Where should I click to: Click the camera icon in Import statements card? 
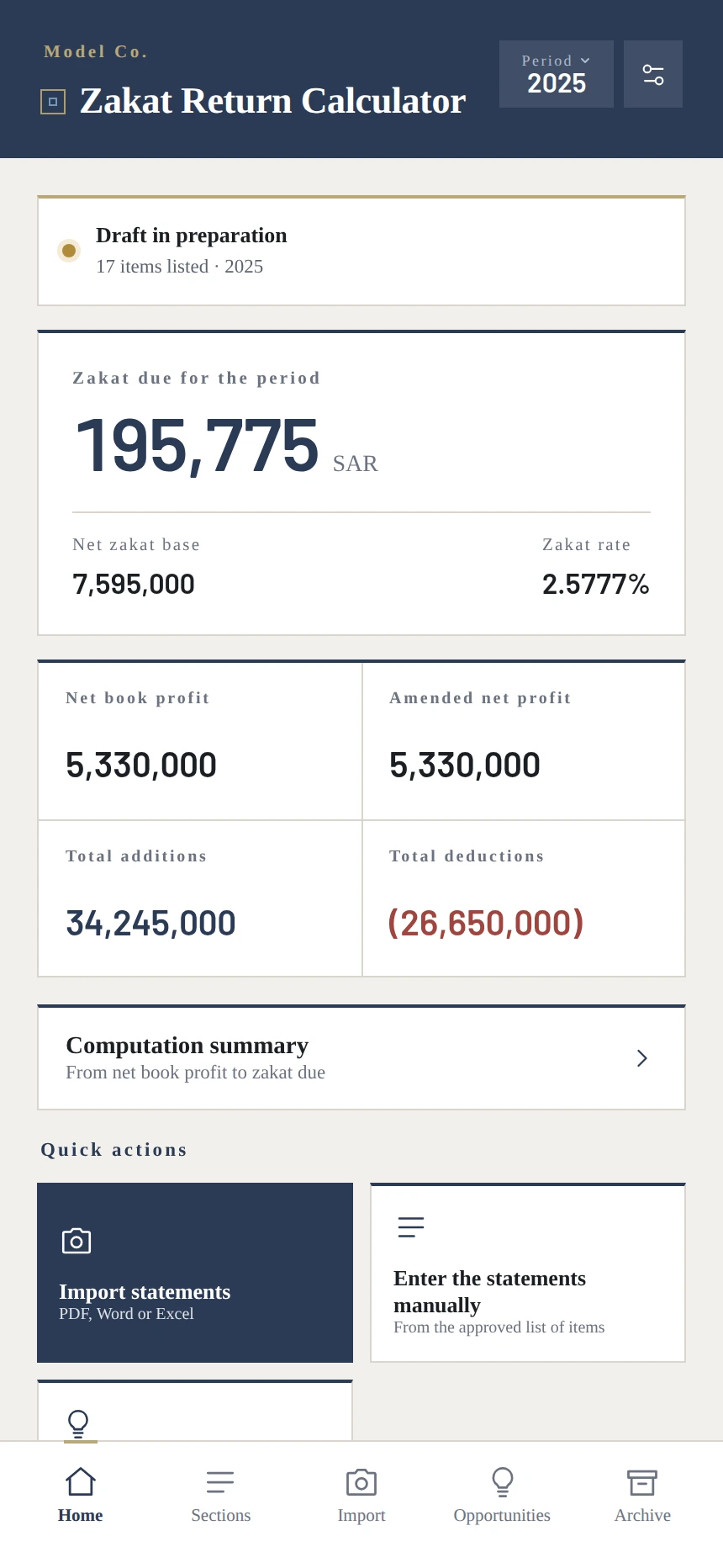[77, 1241]
